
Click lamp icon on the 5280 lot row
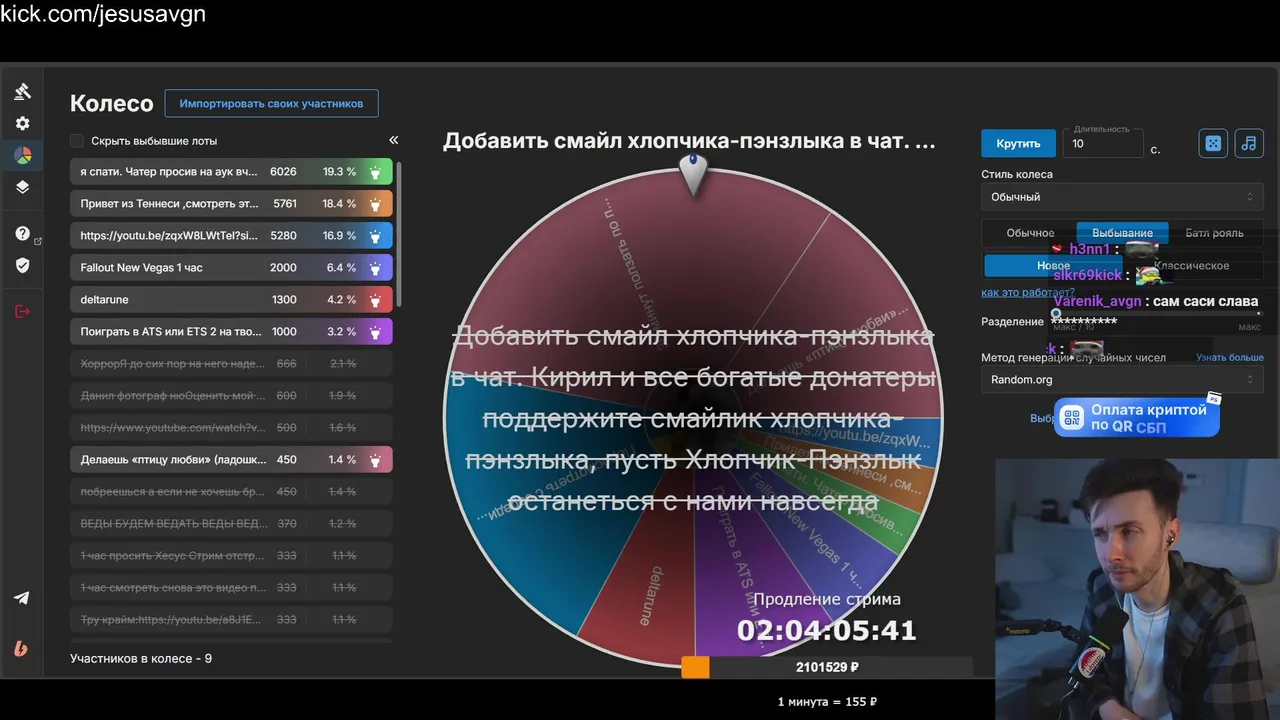[375, 236]
